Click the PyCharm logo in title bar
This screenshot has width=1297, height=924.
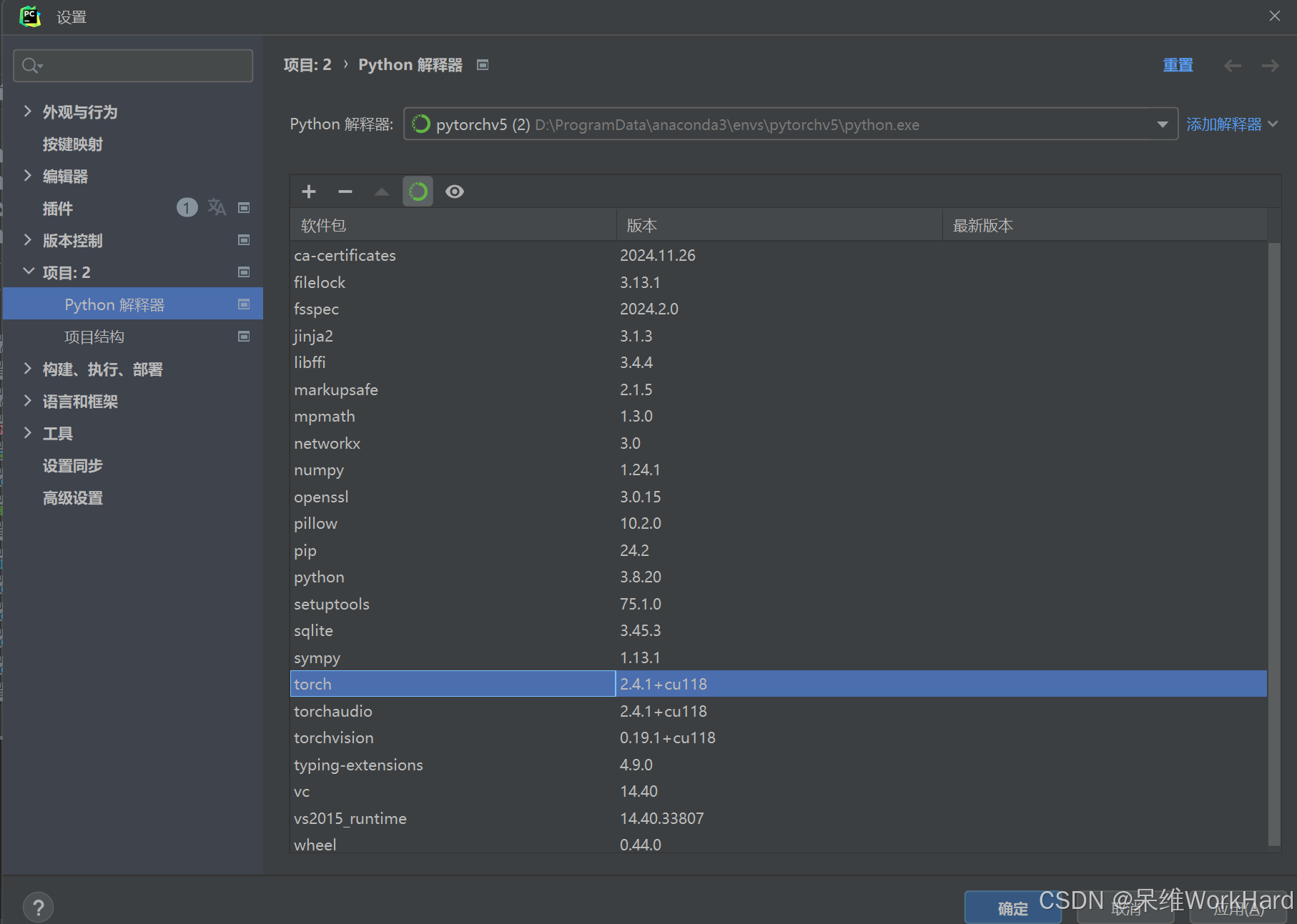[30, 16]
